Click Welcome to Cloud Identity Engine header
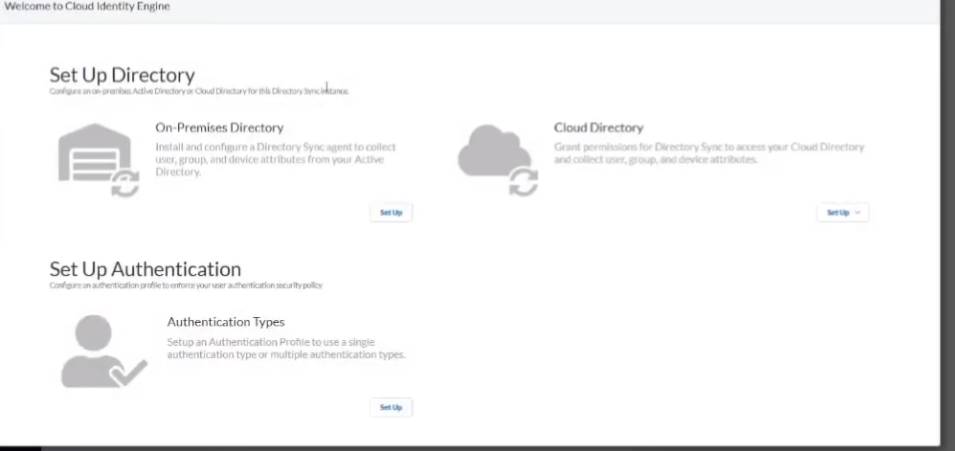The image size is (955, 451). [87, 6]
